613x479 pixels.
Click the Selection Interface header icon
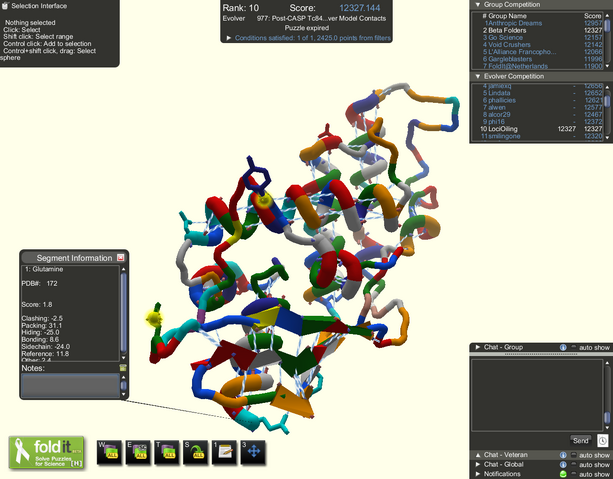pos(5,5)
